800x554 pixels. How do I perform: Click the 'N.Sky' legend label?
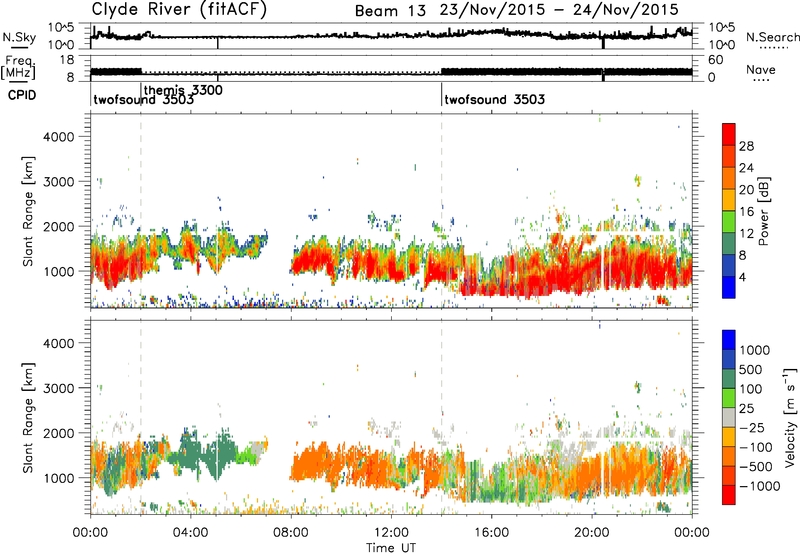pyautogui.click(x=19, y=37)
